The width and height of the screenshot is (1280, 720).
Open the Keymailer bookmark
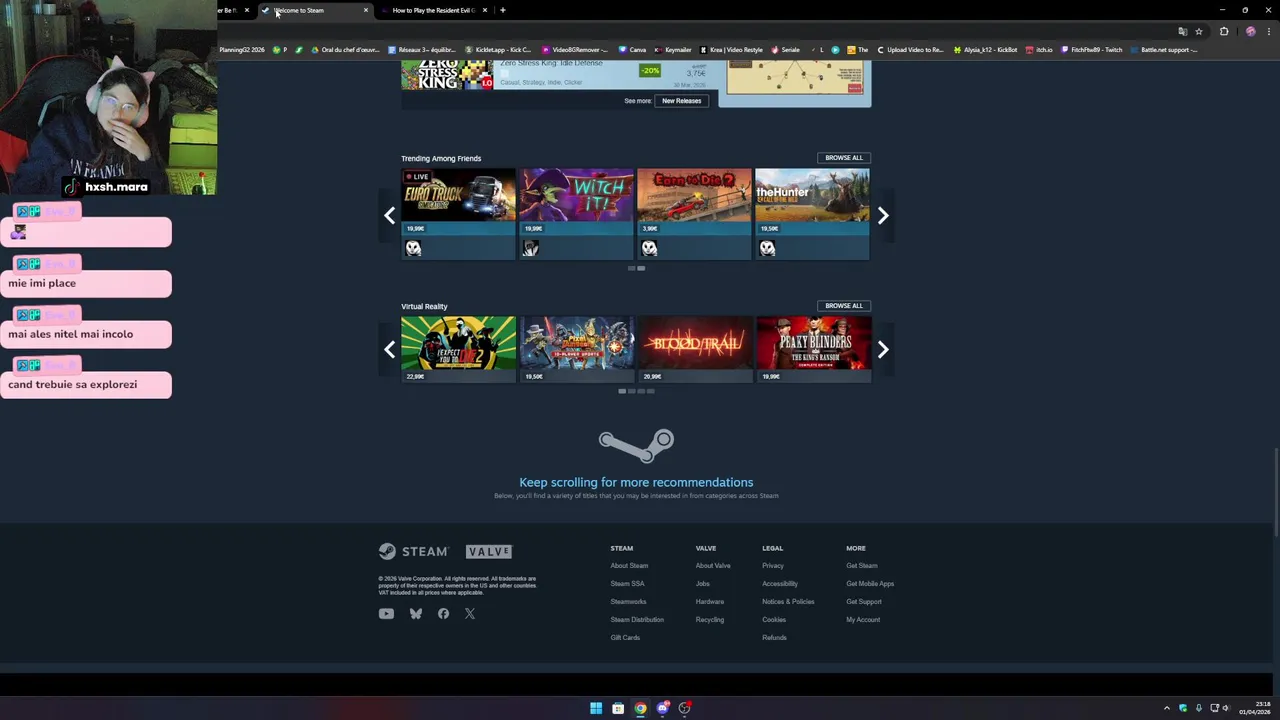(672, 50)
